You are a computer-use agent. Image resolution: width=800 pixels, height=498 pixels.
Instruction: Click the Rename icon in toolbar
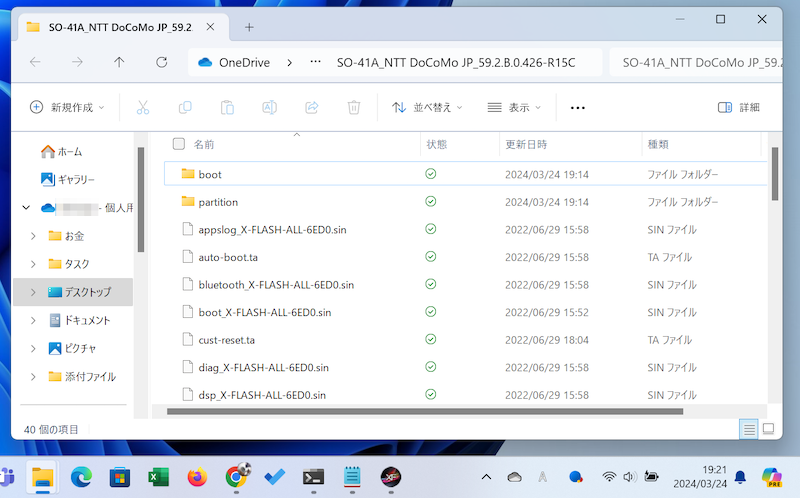269,107
